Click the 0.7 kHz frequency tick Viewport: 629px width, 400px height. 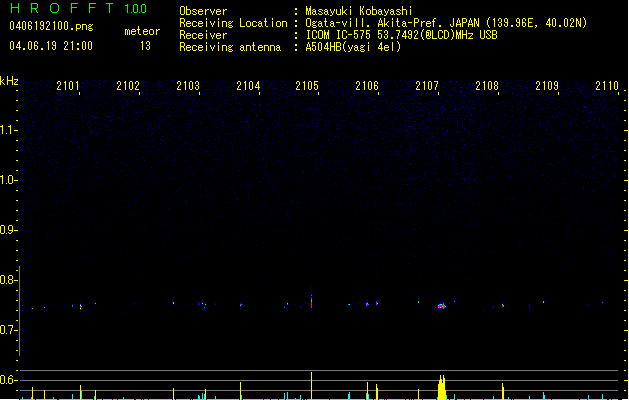(x=8, y=330)
